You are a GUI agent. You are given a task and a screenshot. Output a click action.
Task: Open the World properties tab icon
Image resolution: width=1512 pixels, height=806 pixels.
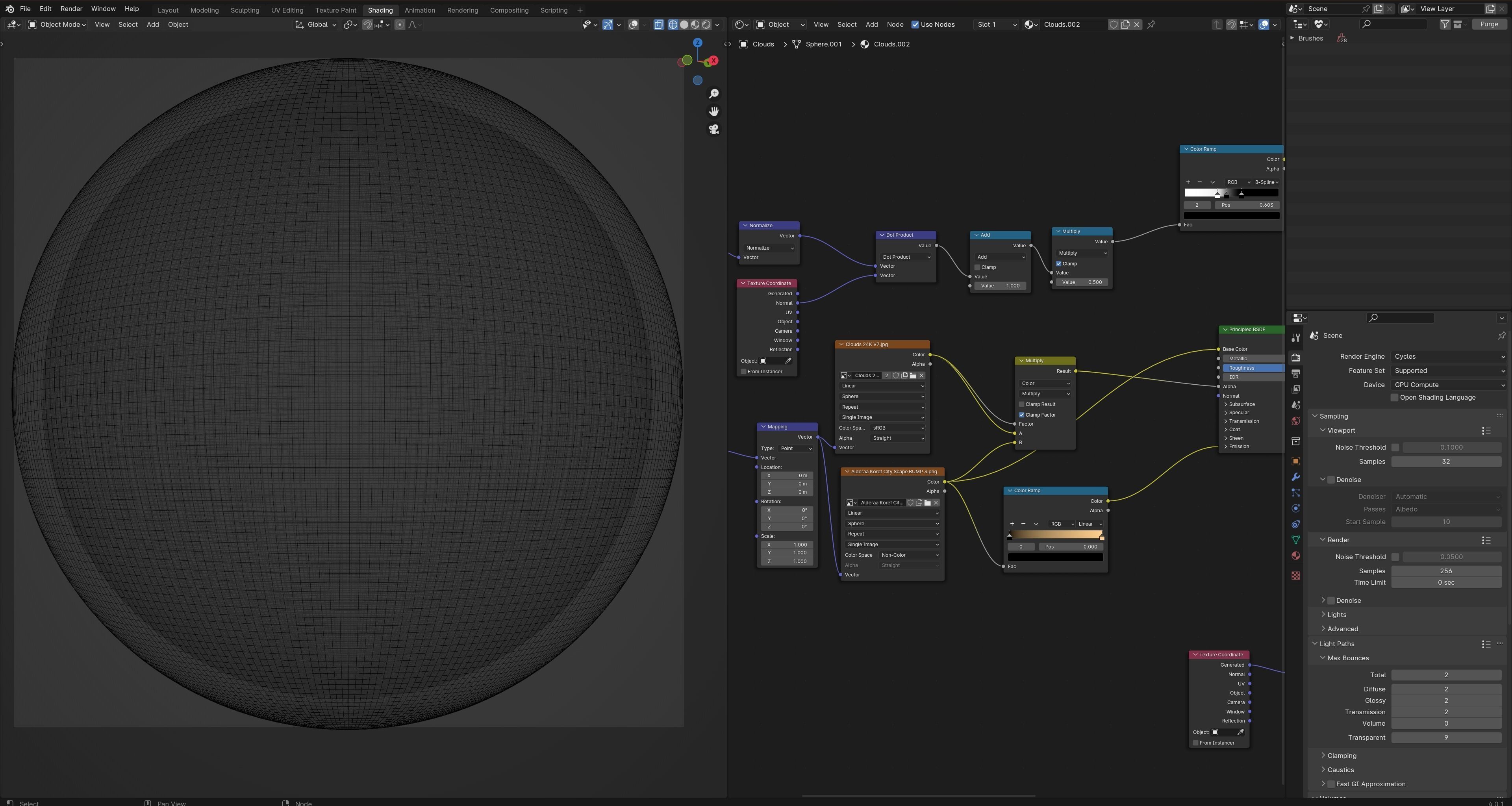[1295, 421]
